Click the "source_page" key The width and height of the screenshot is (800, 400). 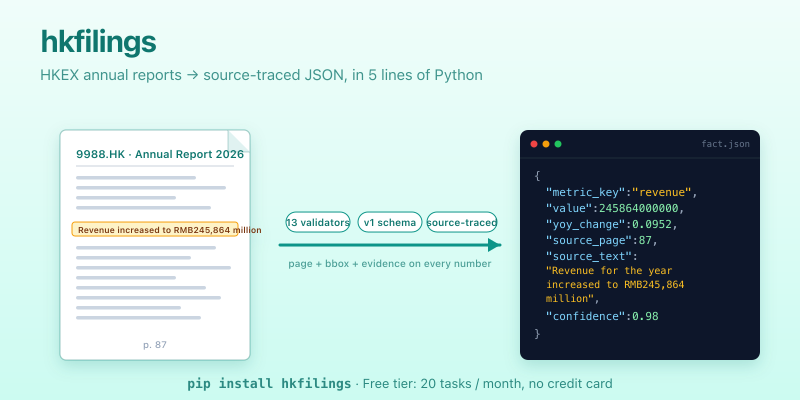click(x=589, y=240)
